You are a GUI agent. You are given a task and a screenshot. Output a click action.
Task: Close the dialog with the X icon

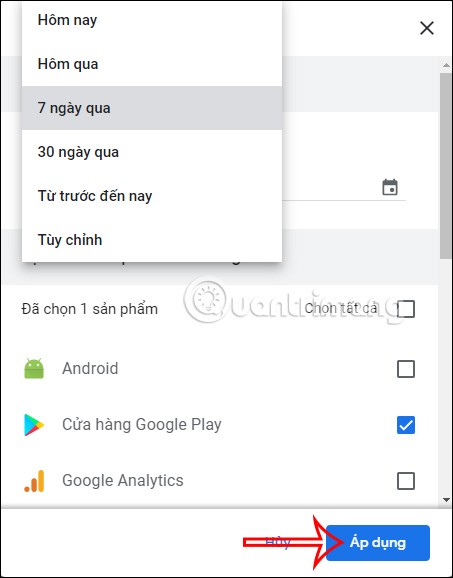click(427, 28)
